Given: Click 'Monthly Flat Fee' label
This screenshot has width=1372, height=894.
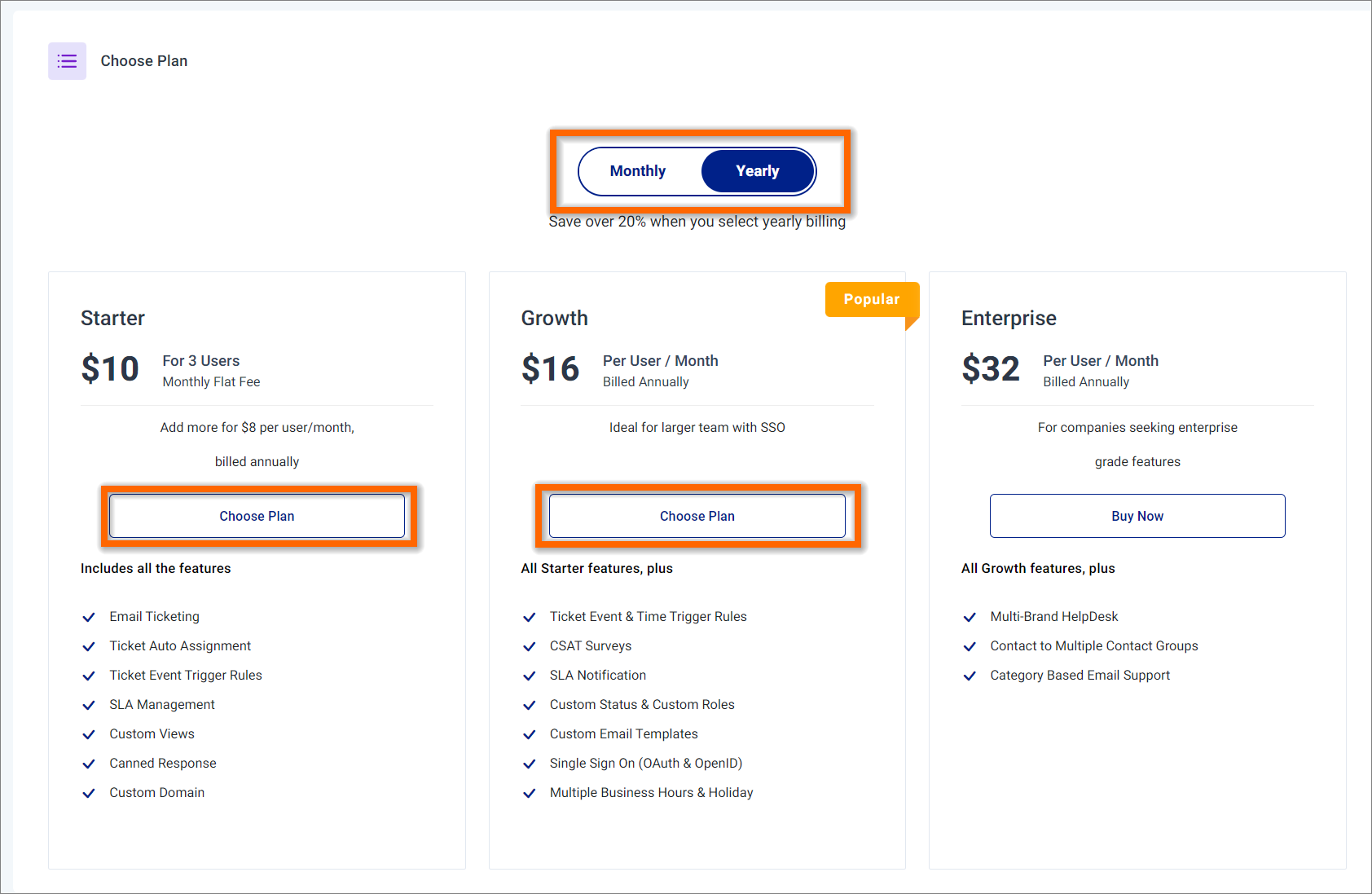Looking at the screenshot, I should point(212,382).
